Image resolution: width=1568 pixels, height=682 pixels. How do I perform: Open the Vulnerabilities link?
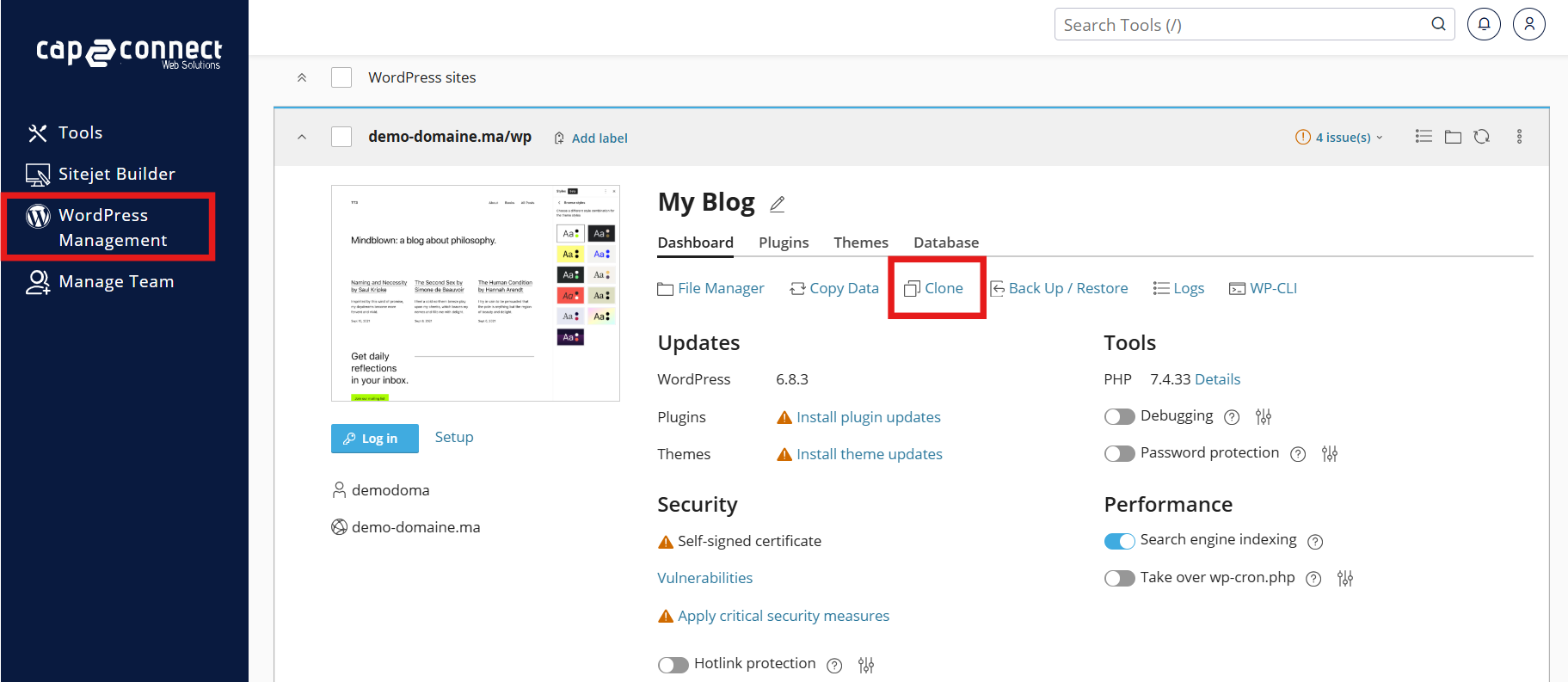pos(704,578)
